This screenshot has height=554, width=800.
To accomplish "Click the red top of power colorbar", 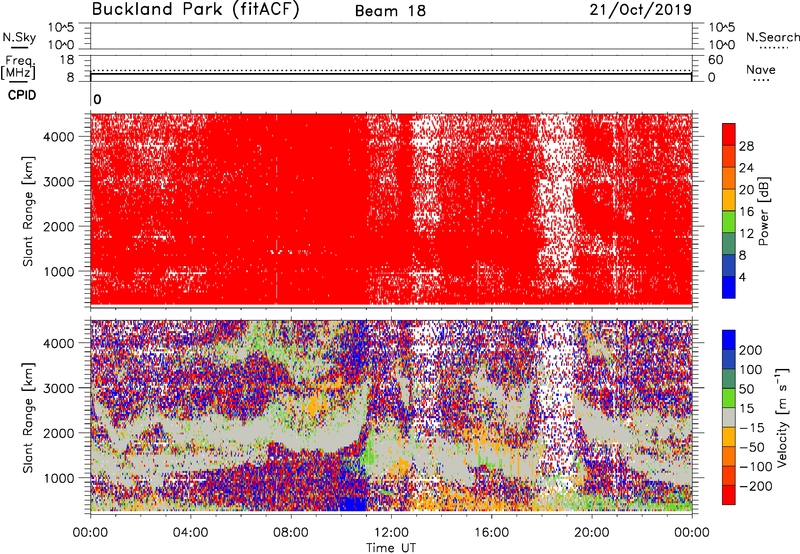I will tap(729, 134).
